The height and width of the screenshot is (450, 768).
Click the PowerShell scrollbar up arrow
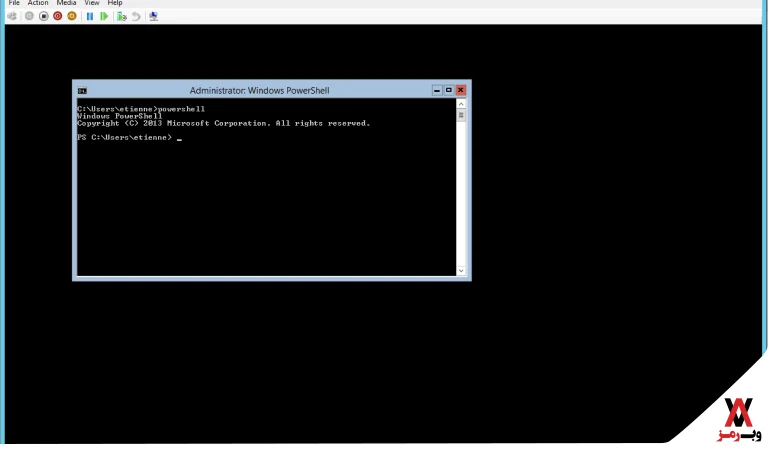click(461, 104)
